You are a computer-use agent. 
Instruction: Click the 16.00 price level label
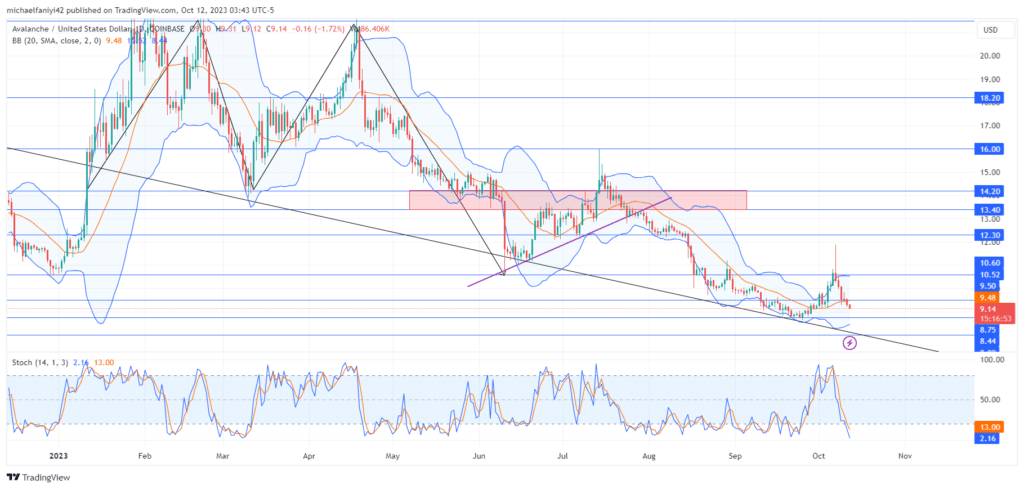coord(991,149)
